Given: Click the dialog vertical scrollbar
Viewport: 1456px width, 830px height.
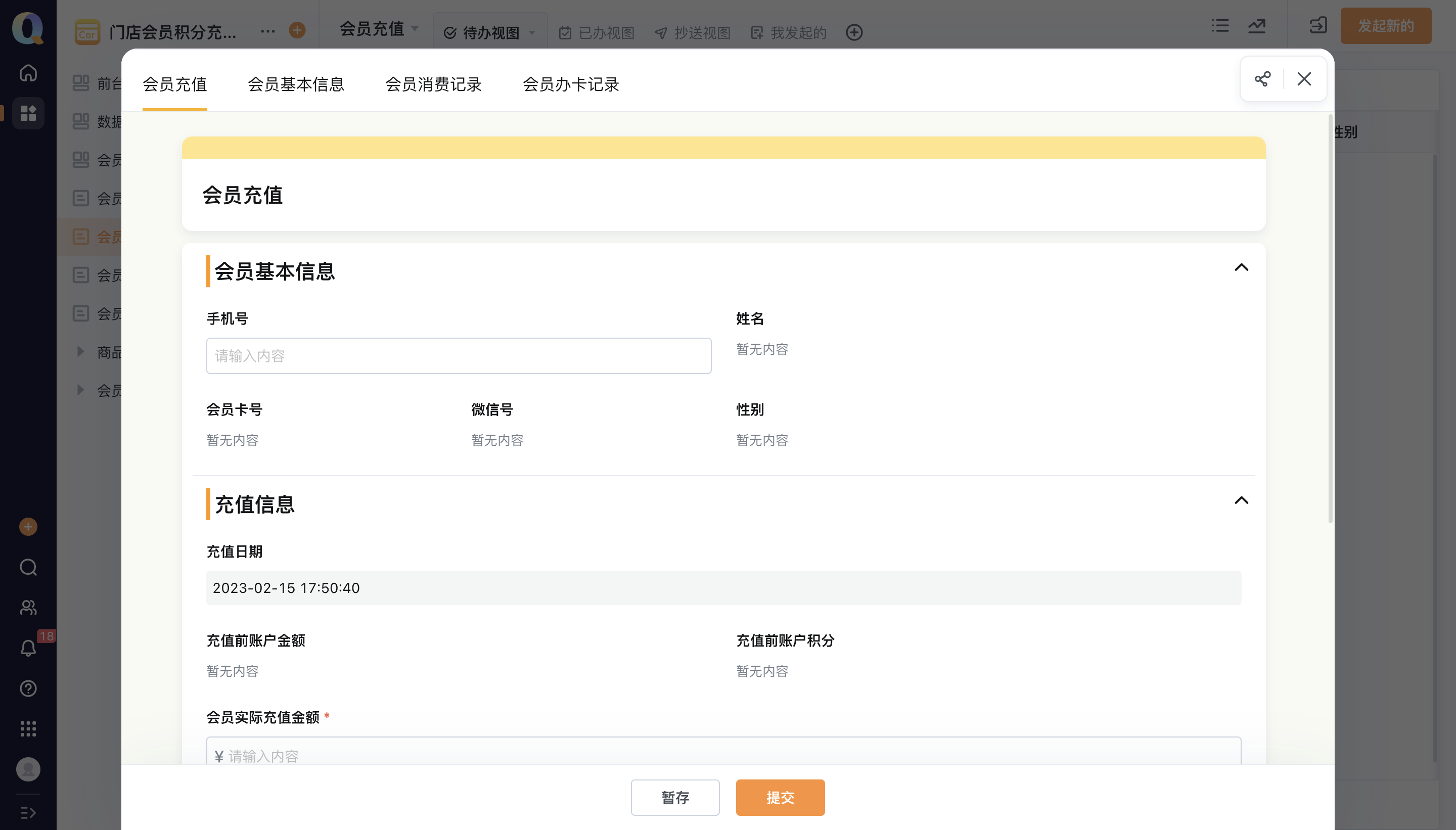Looking at the screenshot, I should tap(1330, 319).
